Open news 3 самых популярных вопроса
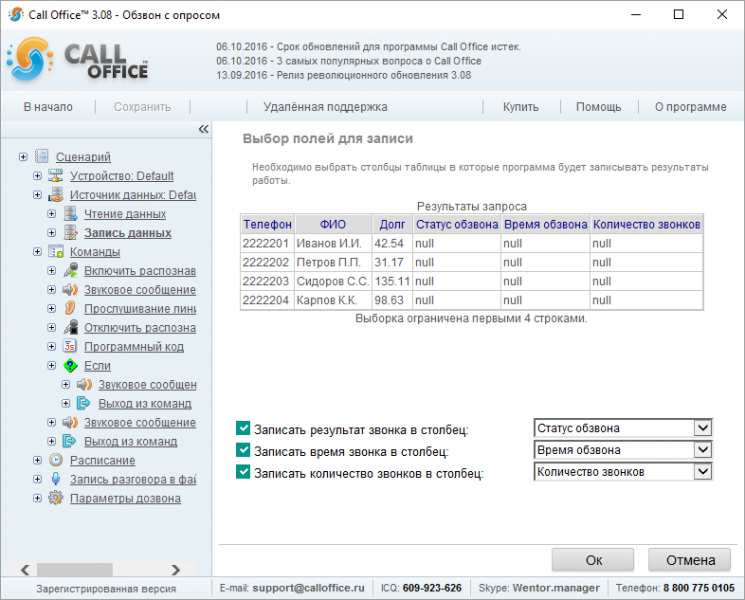Viewport: 745px width, 600px height. [x=349, y=61]
